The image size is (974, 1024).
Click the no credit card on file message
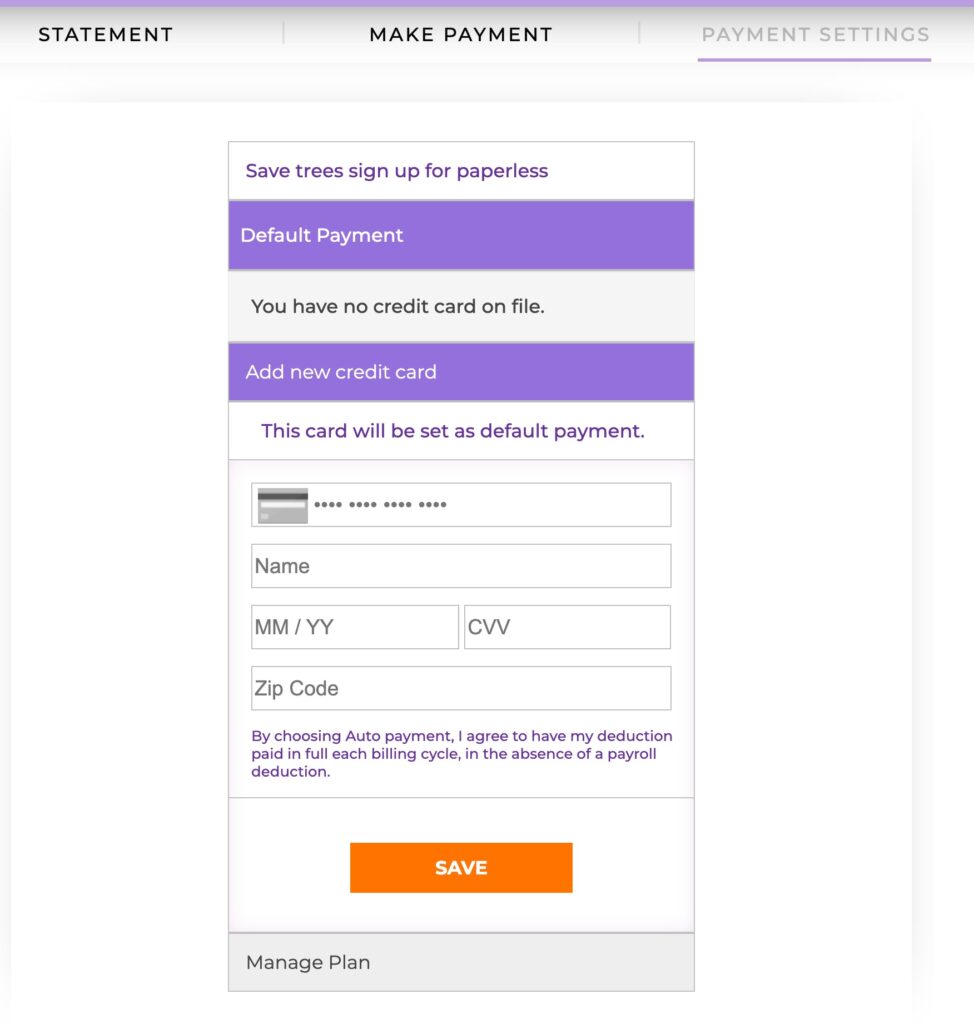396,306
